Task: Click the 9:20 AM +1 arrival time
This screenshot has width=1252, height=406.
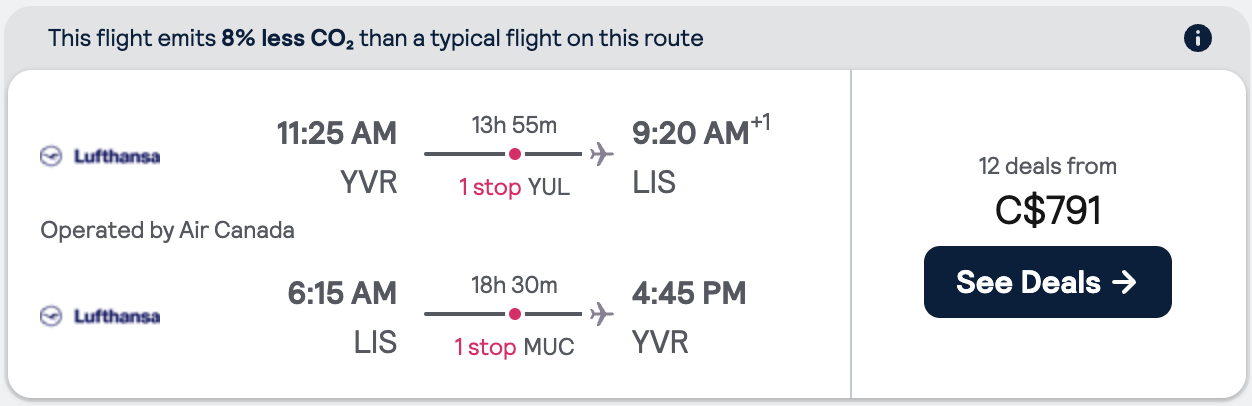Action: point(701,131)
